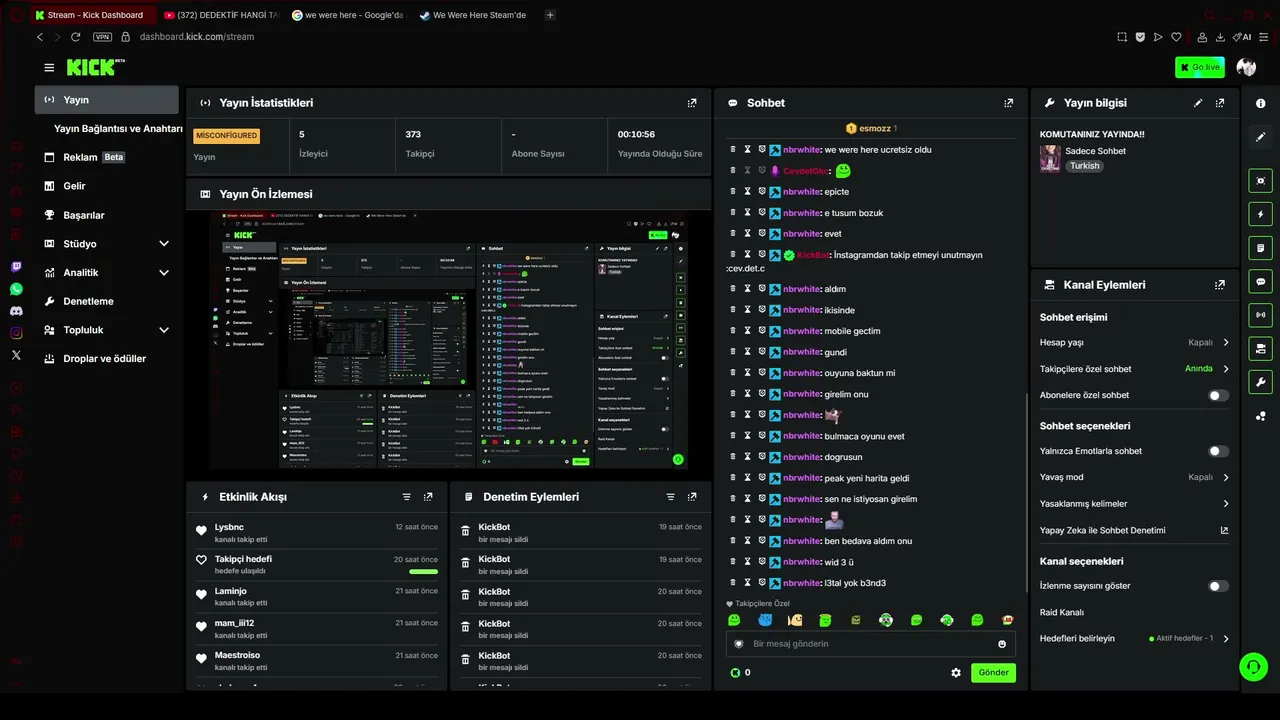Toggle the wrench widget in the right rail

(x=1260, y=382)
